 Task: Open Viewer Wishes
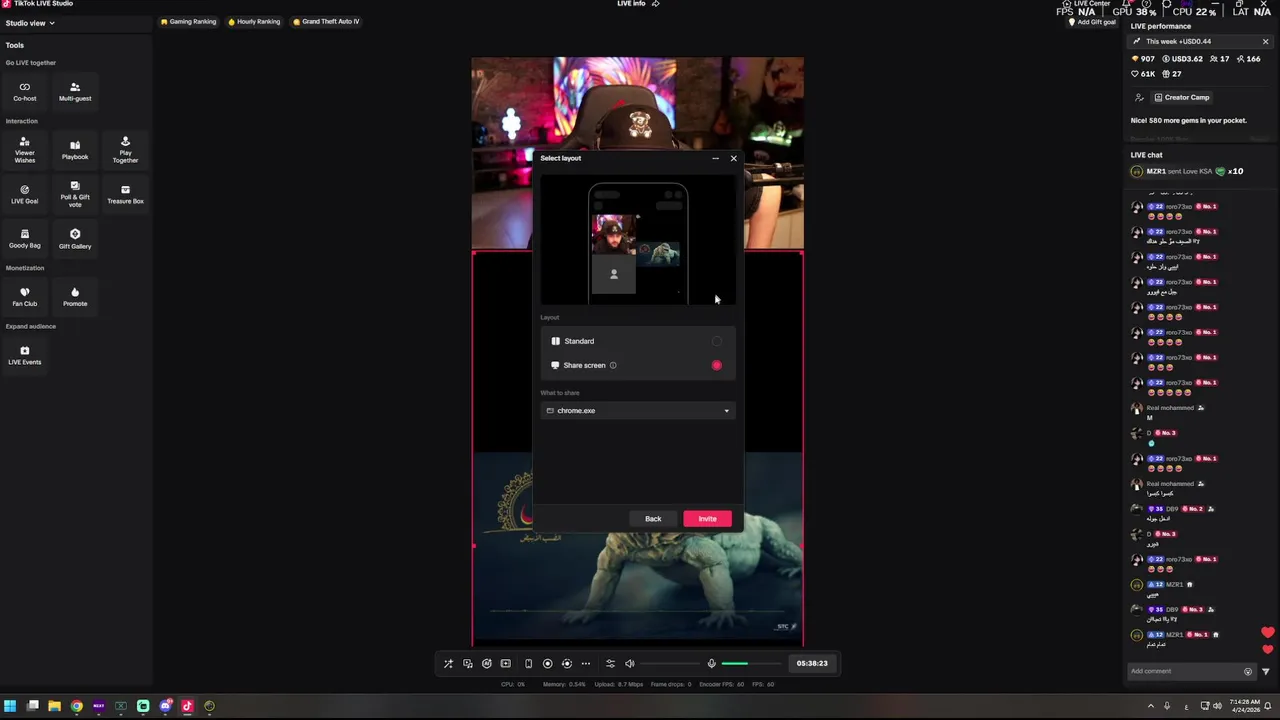pos(25,150)
